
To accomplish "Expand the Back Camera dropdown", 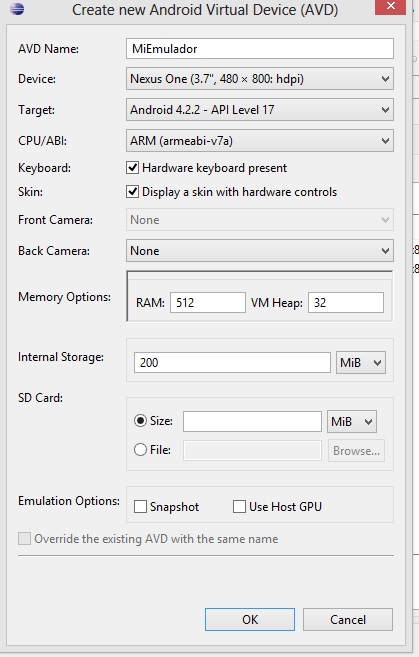I will (260, 251).
